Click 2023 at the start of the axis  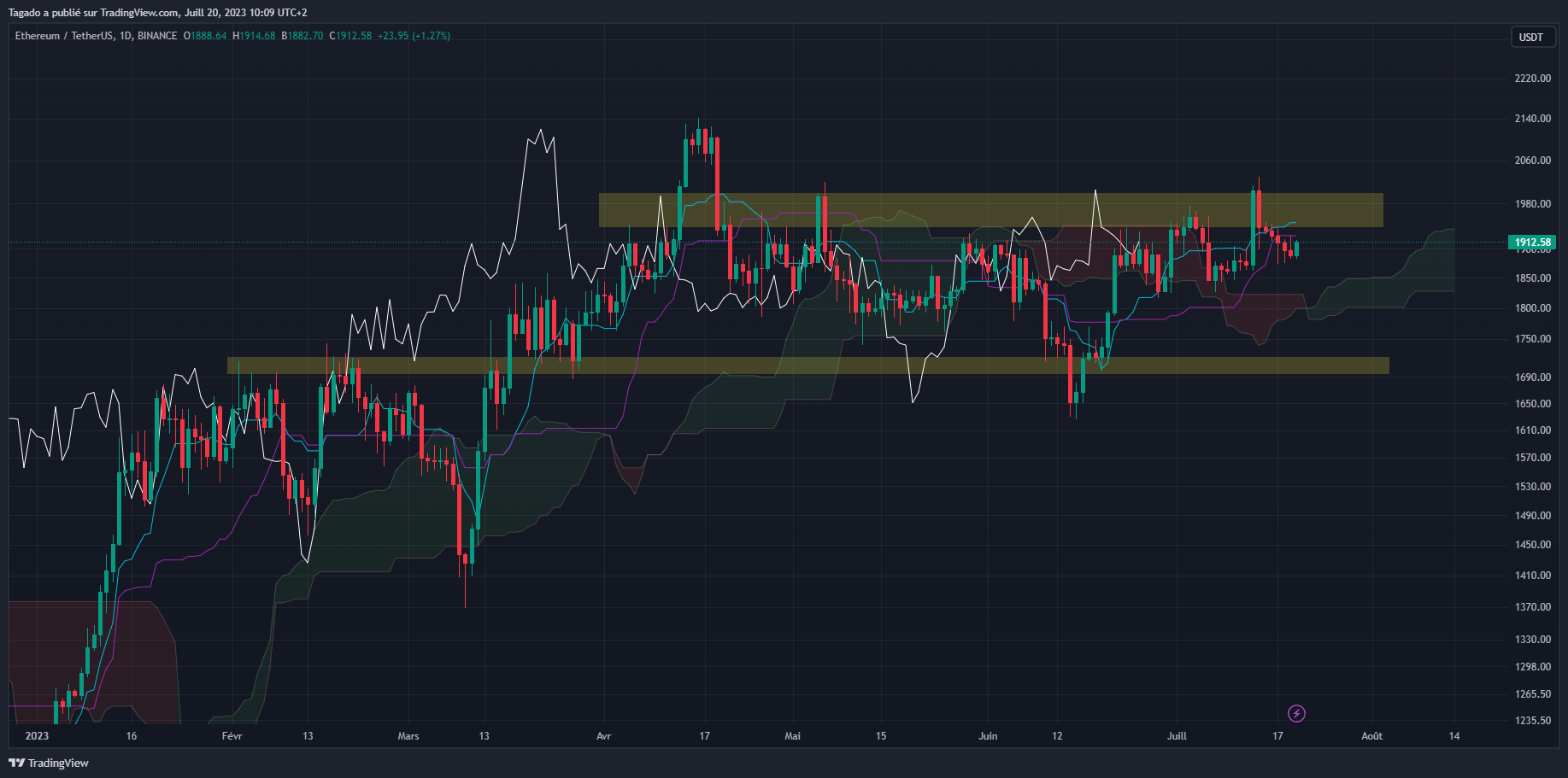[37, 735]
